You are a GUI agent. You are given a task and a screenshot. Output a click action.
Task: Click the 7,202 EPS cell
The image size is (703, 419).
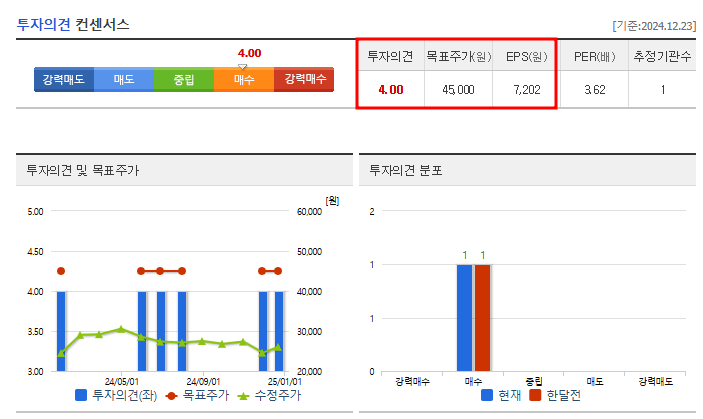527,90
